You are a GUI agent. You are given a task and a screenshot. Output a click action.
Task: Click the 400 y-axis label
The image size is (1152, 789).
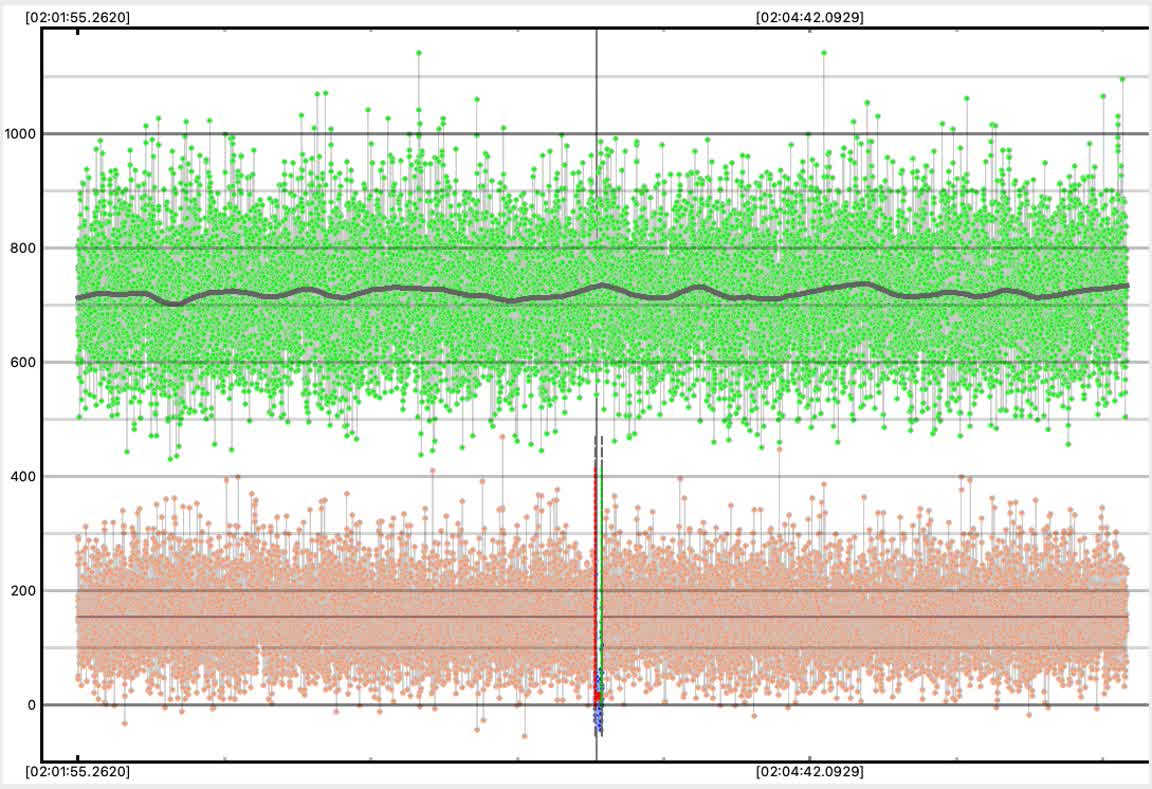click(23, 476)
